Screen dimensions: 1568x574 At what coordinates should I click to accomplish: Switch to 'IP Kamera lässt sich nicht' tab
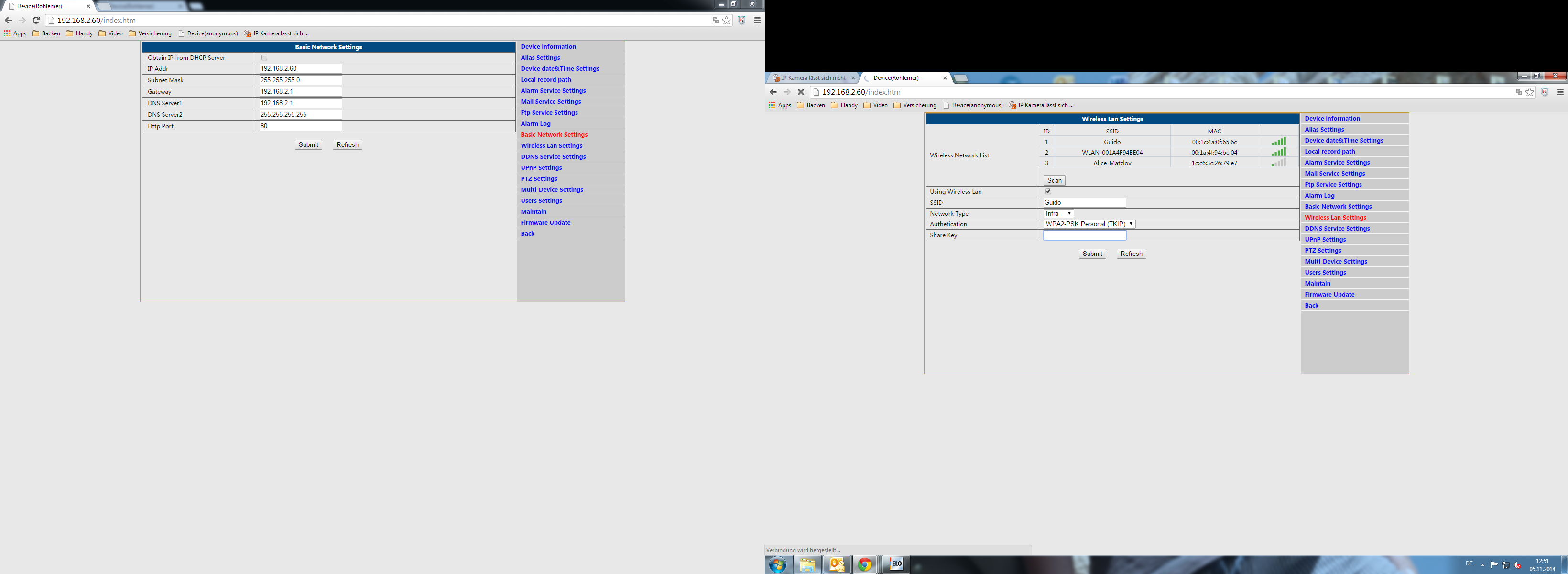813,78
